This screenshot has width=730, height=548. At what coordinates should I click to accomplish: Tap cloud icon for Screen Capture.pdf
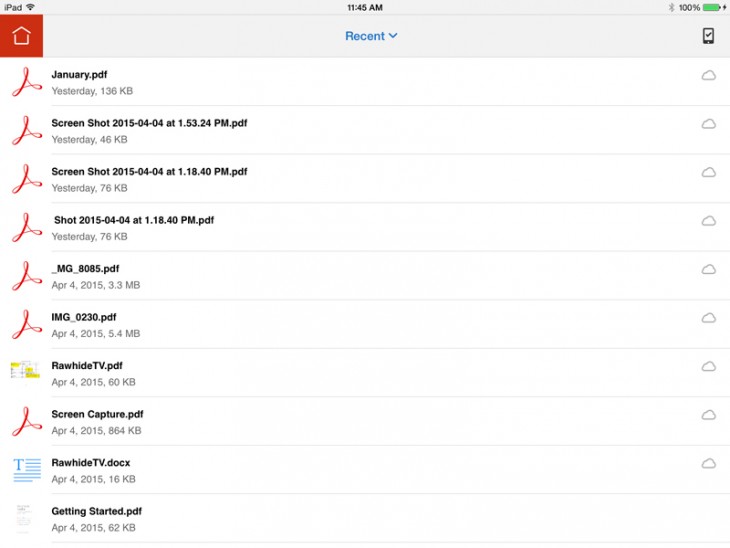(708, 415)
